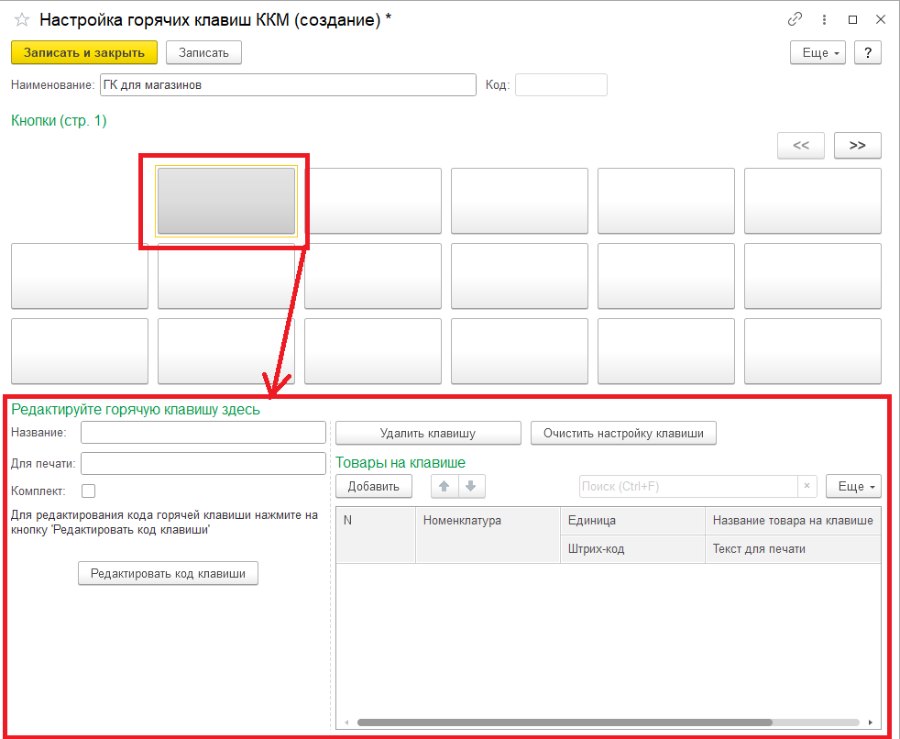Maximize the window with square icon
The image size is (900, 739).
853,20
